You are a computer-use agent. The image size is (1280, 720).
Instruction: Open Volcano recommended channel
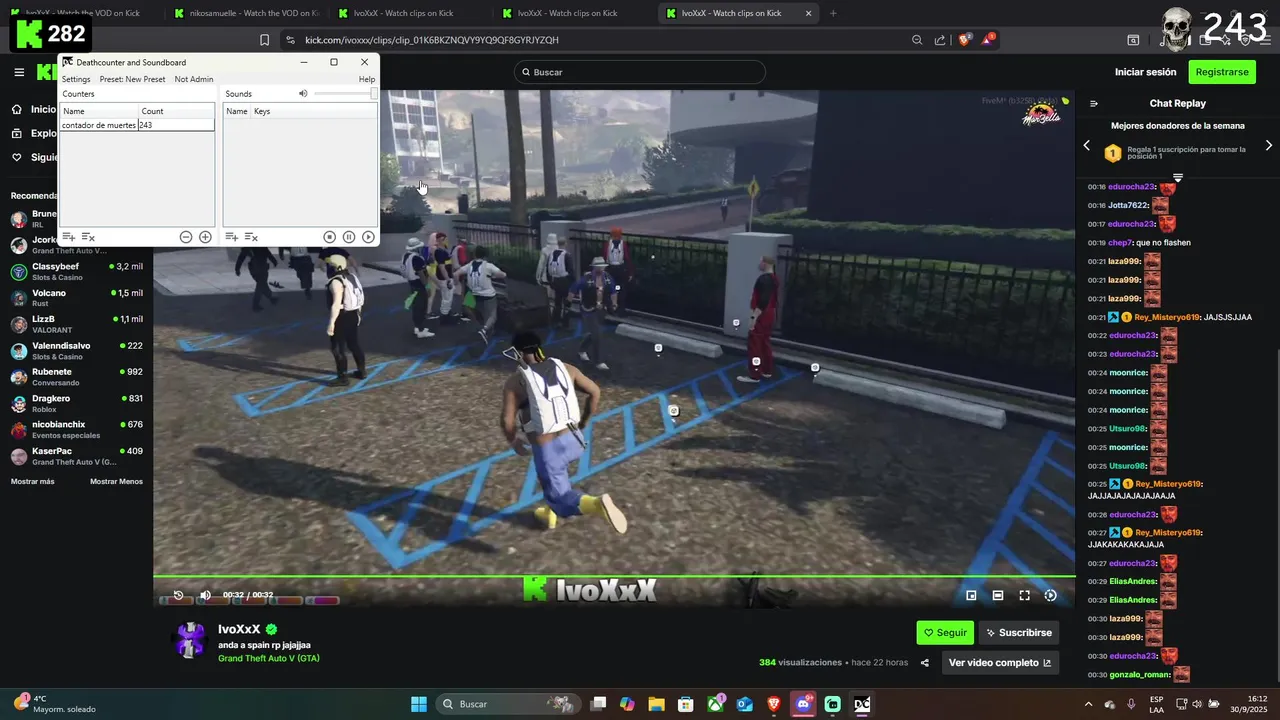coord(77,297)
